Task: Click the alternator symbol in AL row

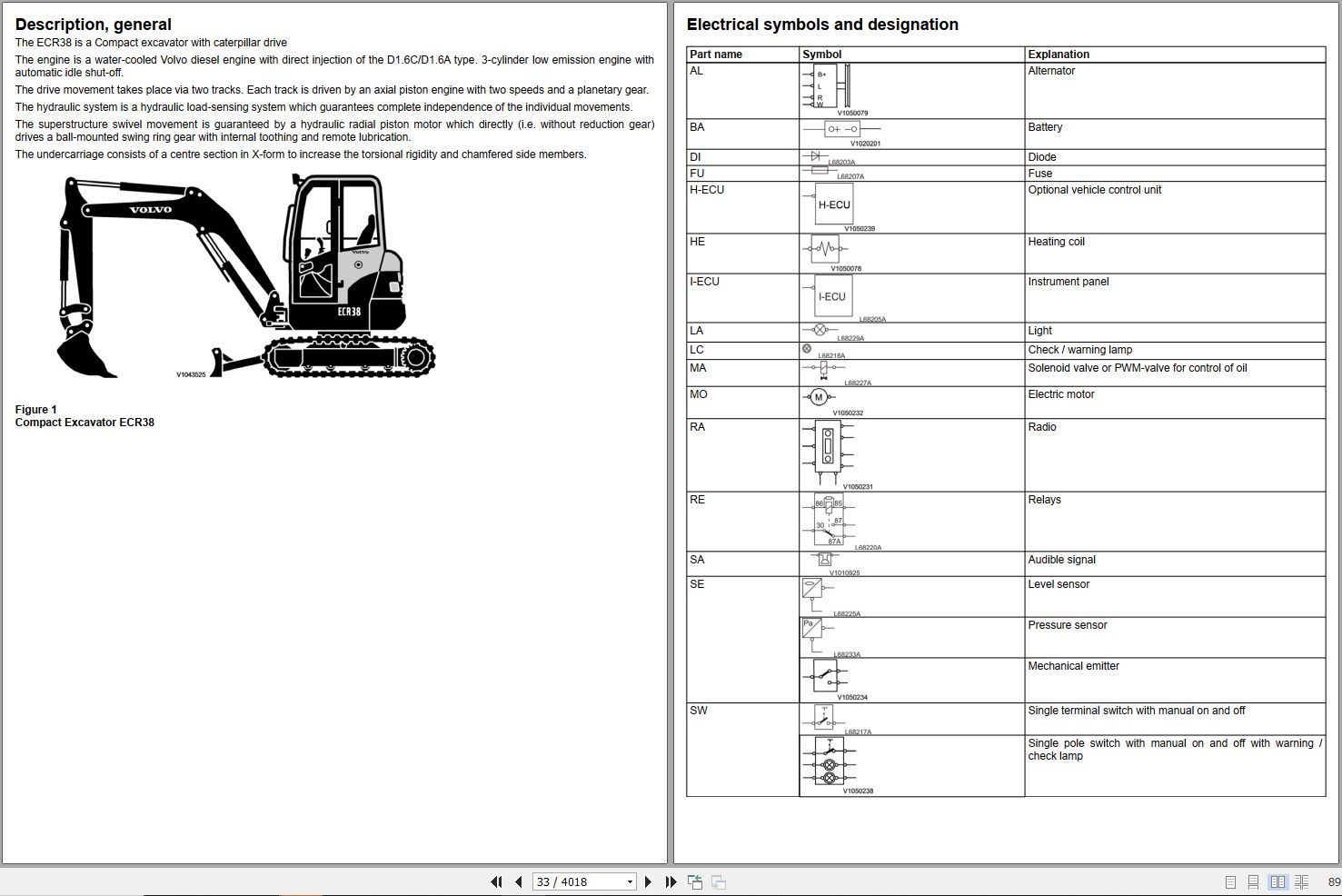Action: tap(826, 86)
